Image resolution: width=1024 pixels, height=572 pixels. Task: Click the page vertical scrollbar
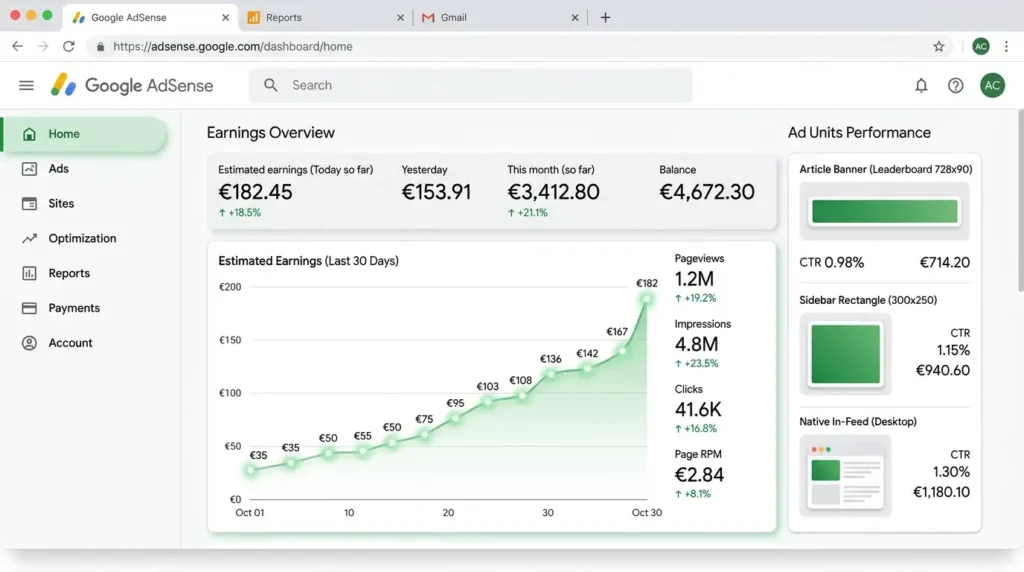pyautogui.click(x=1021, y=201)
